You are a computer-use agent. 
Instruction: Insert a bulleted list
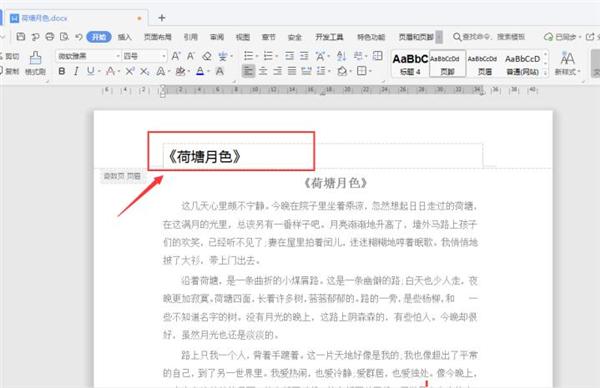tap(249, 56)
